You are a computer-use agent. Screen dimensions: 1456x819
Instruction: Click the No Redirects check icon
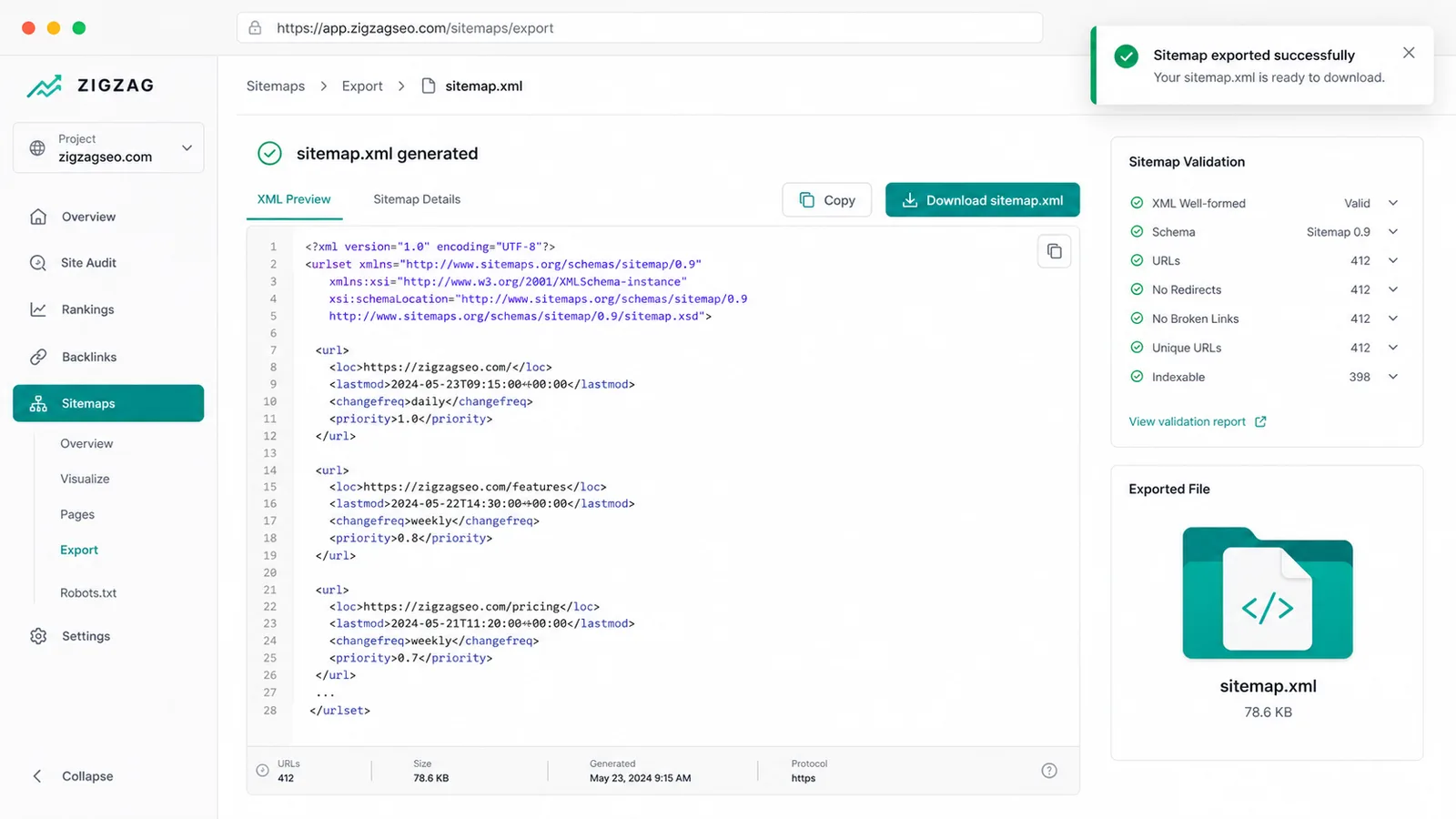1137,289
